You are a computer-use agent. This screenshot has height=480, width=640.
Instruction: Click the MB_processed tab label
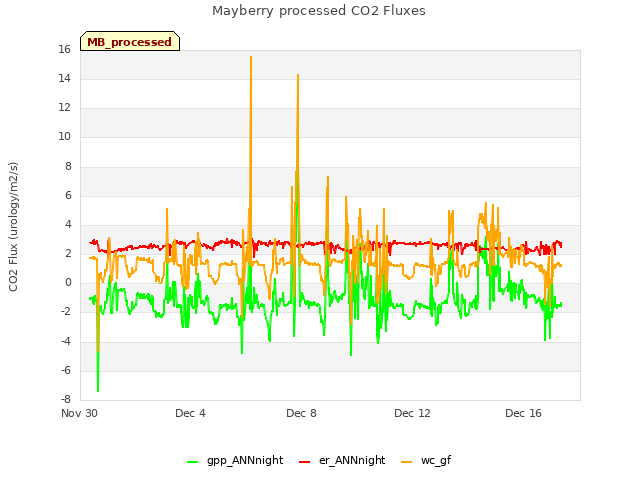[129, 42]
